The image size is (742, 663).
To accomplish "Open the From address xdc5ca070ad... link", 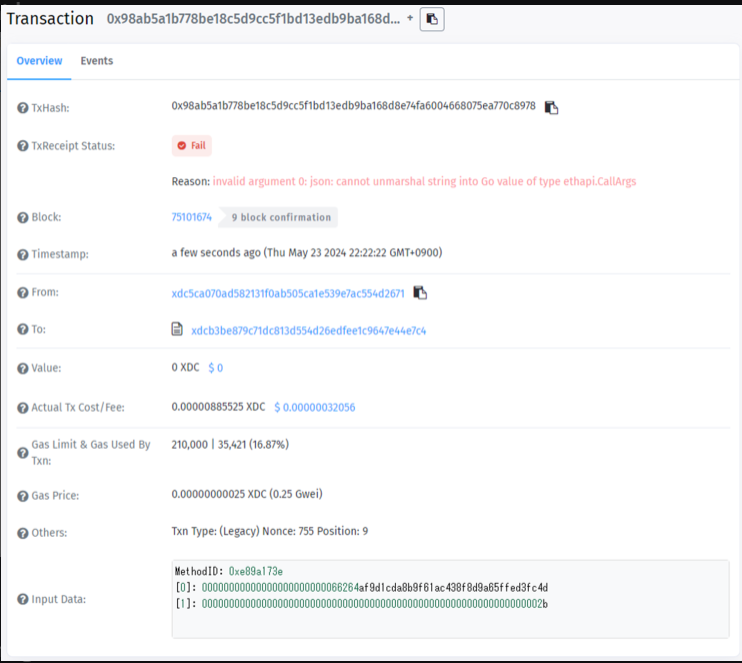I will (x=288, y=293).
